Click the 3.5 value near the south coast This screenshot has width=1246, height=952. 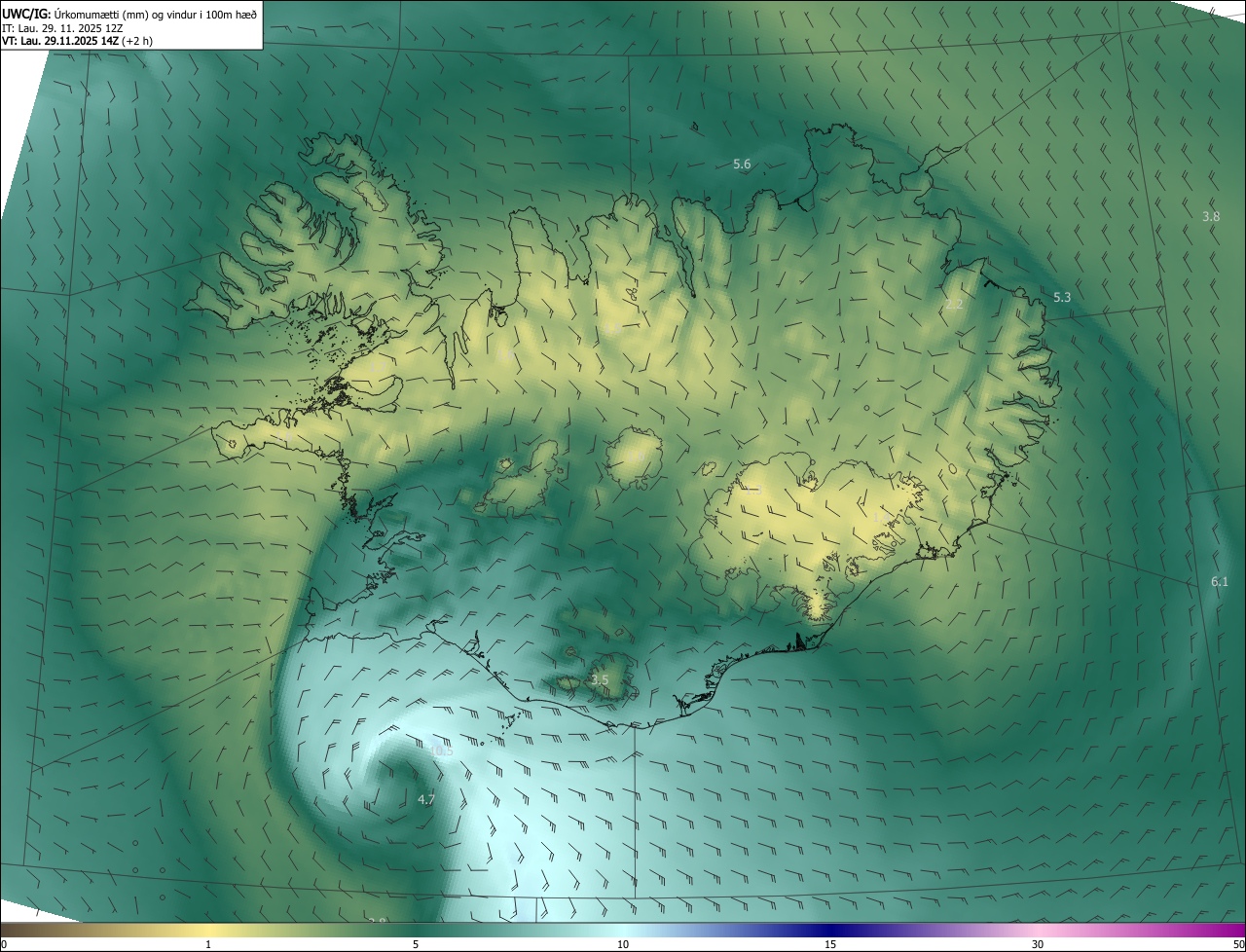[600, 680]
